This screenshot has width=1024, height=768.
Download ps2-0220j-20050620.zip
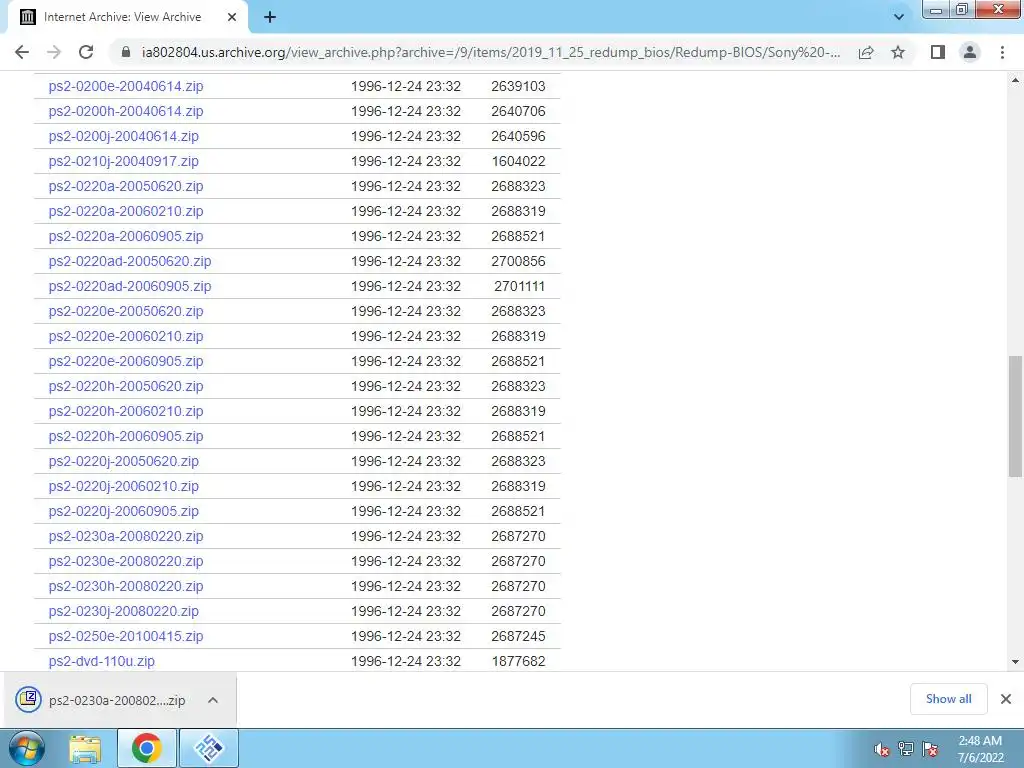[123, 461]
